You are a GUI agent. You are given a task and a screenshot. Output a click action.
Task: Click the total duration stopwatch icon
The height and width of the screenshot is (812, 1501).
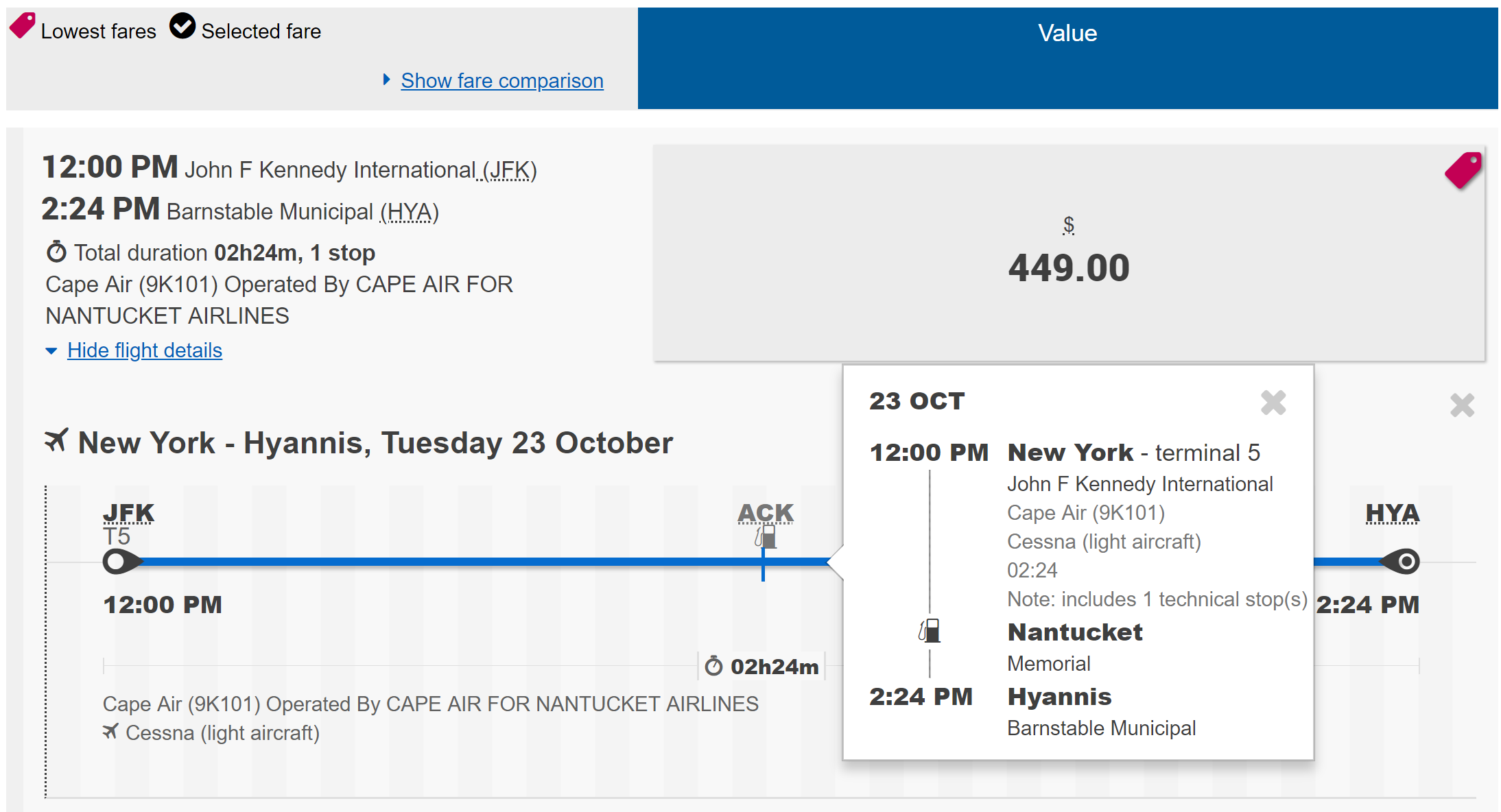pyautogui.click(x=56, y=252)
